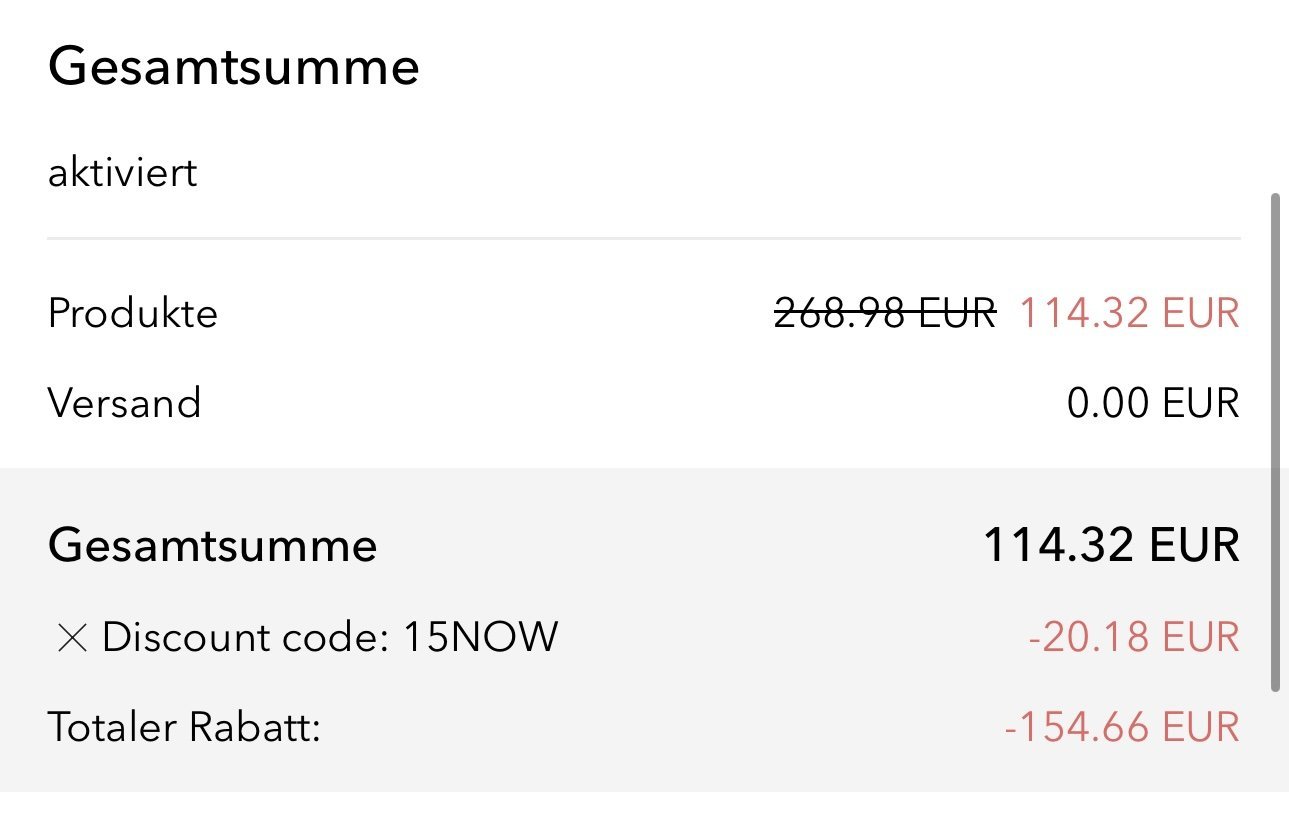This screenshot has height=837, width=1289.
Task: Select the 'Totaler Rabatt:' label
Action: pyautogui.click(x=184, y=727)
